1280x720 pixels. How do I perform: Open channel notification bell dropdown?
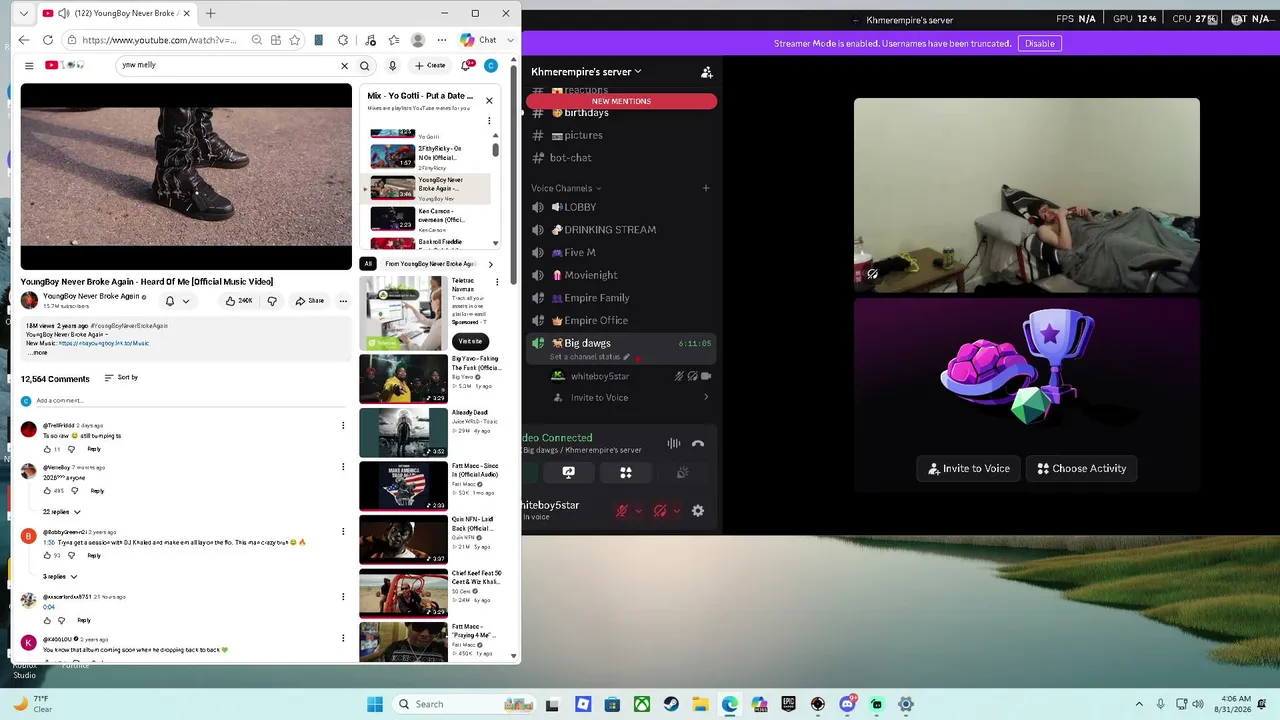click(x=177, y=301)
